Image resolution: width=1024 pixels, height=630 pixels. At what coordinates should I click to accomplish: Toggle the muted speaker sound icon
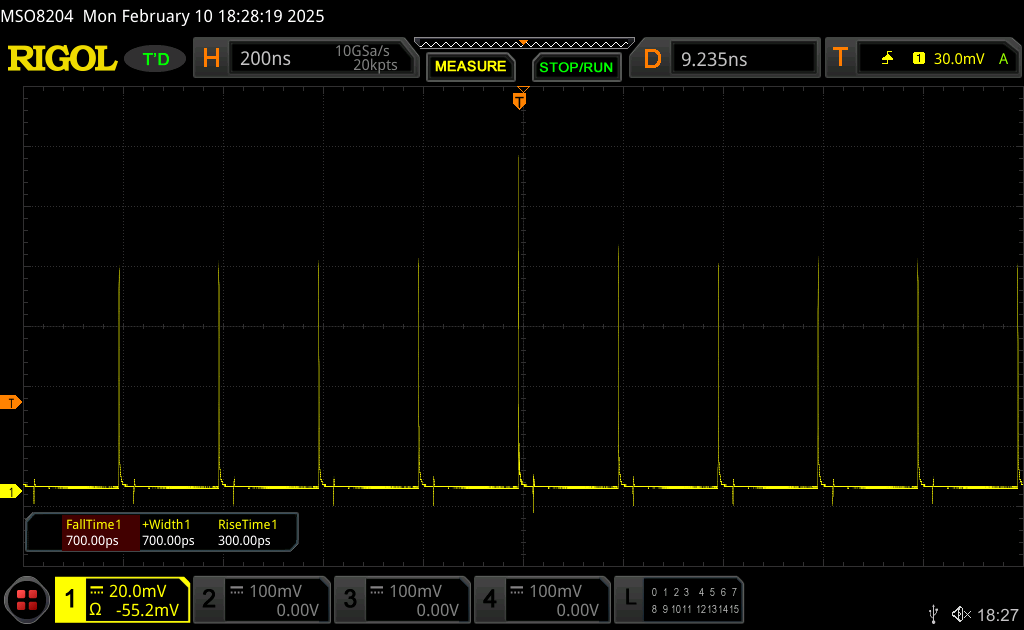pyautogui.click(x=961, y=613)
